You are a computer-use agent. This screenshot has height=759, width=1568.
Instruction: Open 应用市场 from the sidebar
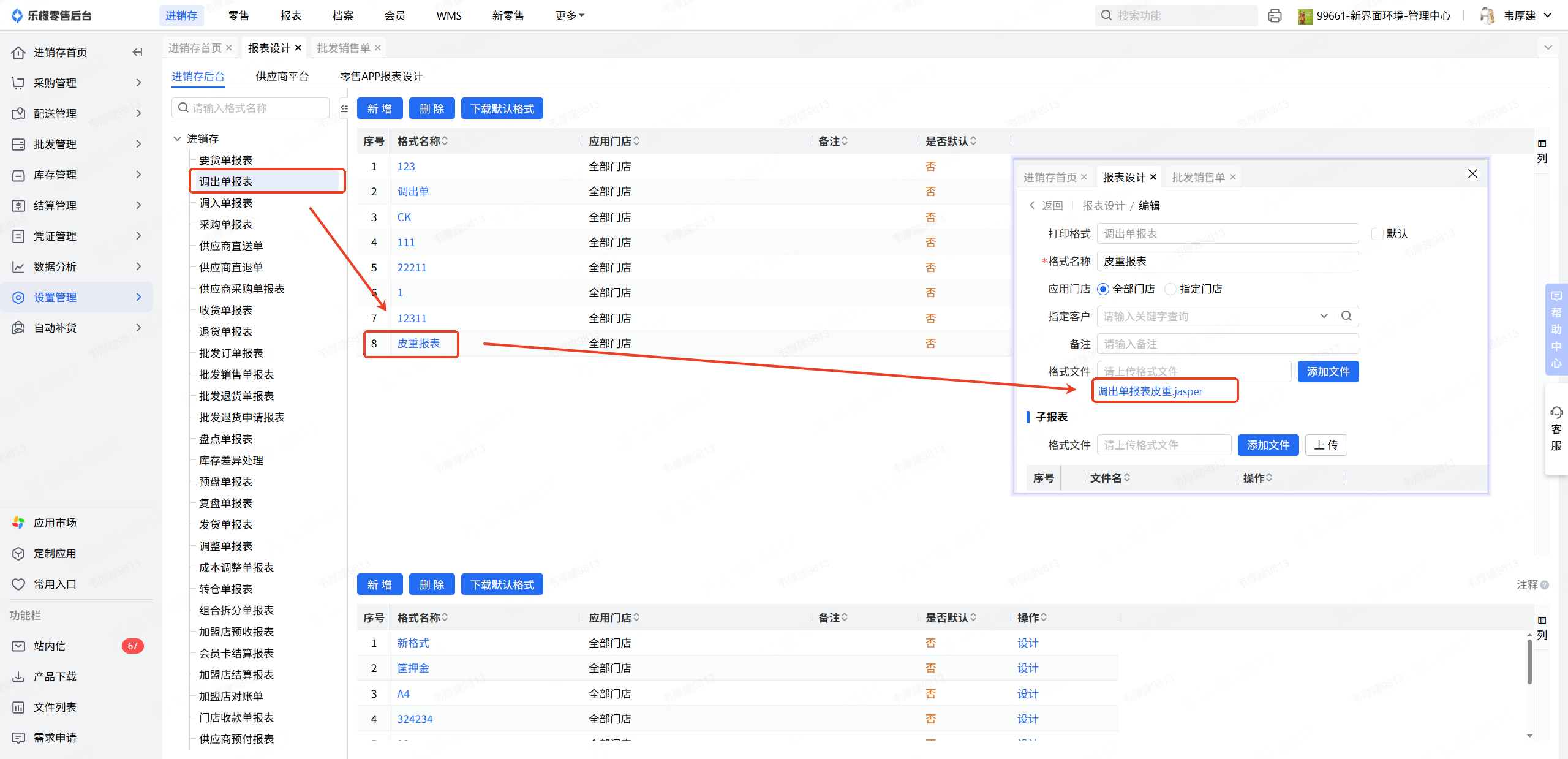pos(55,523)
